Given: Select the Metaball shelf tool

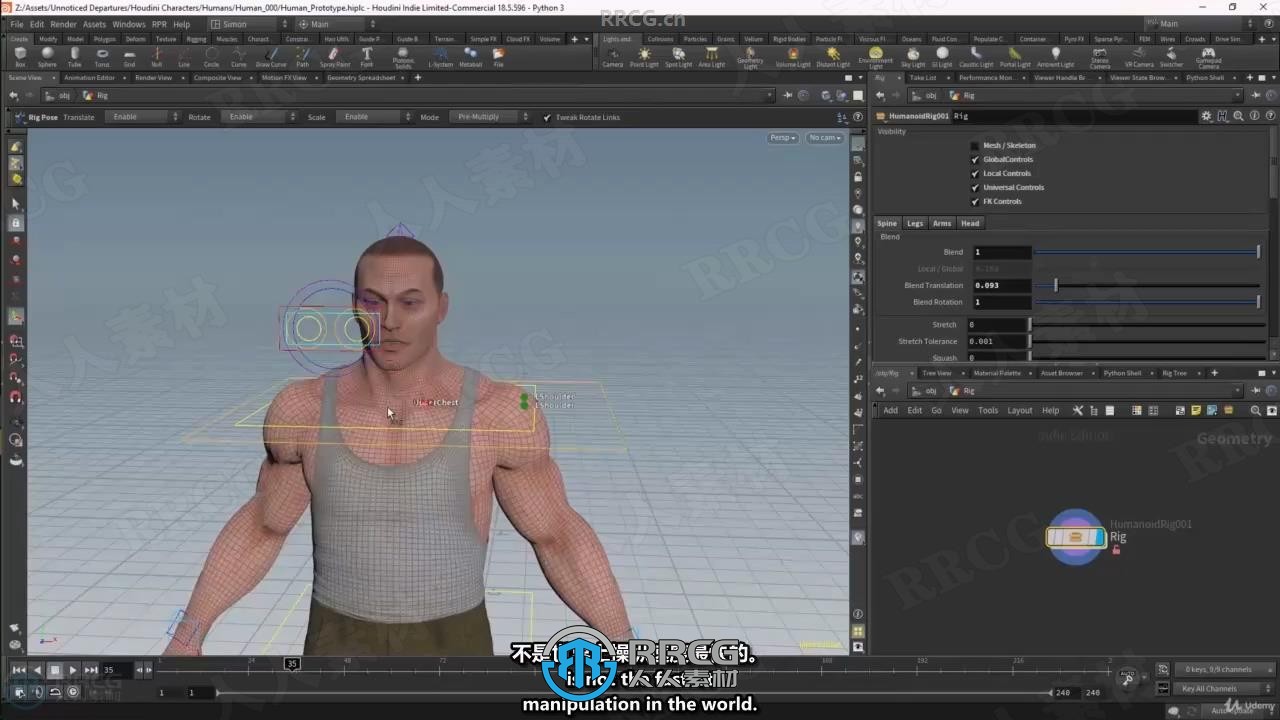Looking at the screenshot, I should coord(470,57).
